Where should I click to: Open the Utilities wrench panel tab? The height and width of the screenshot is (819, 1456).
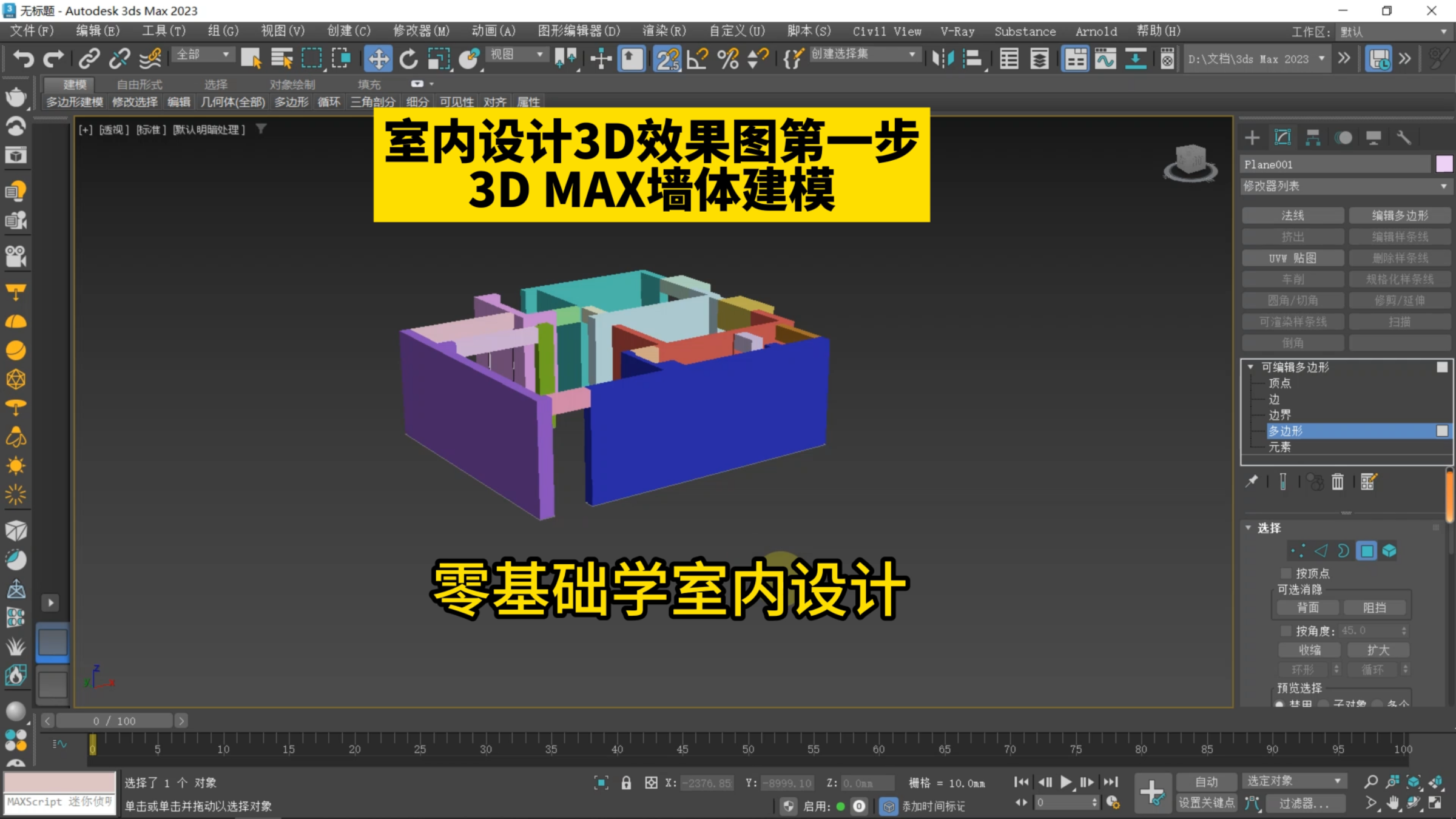1404,138
